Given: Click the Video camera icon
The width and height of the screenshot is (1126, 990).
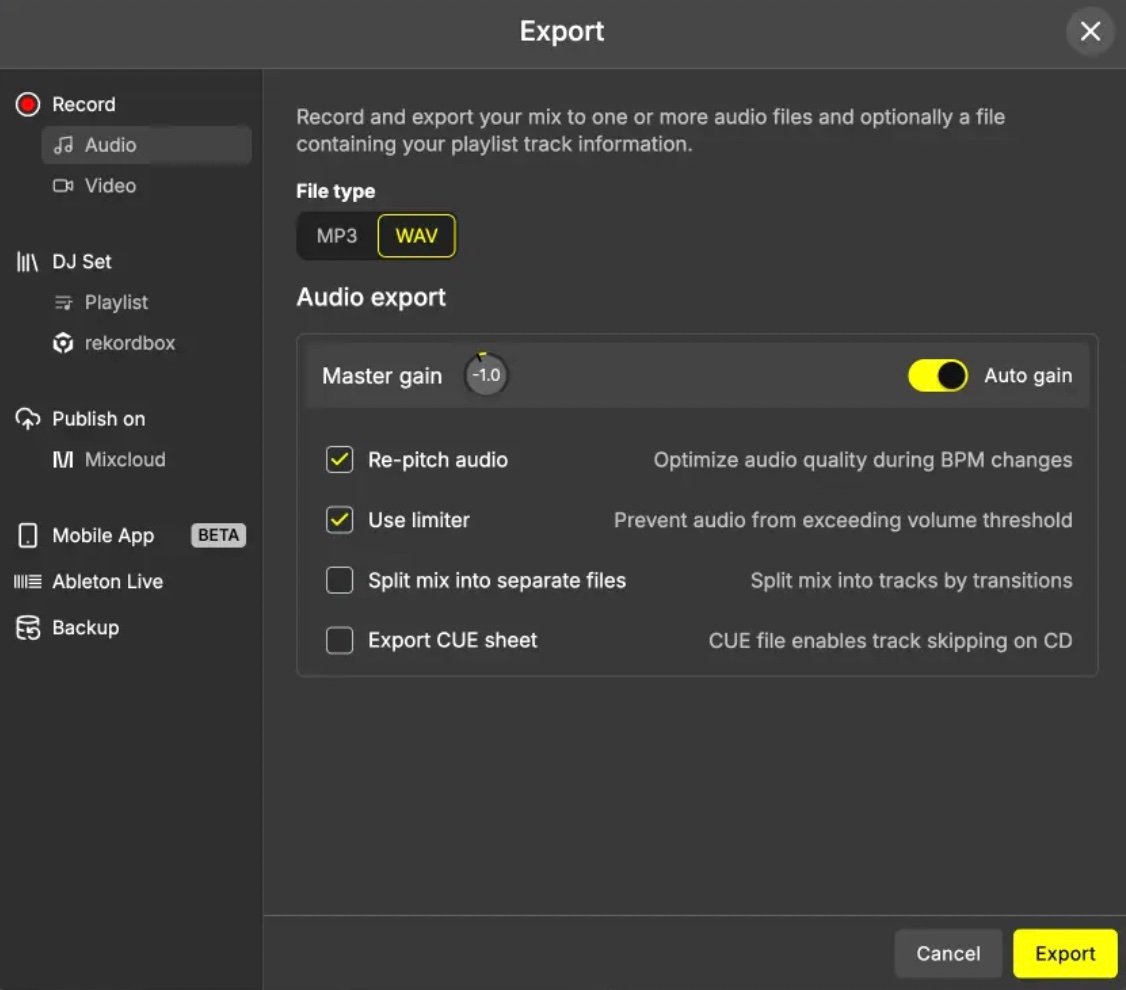Looking at the screenshot, I should point(63,186).
